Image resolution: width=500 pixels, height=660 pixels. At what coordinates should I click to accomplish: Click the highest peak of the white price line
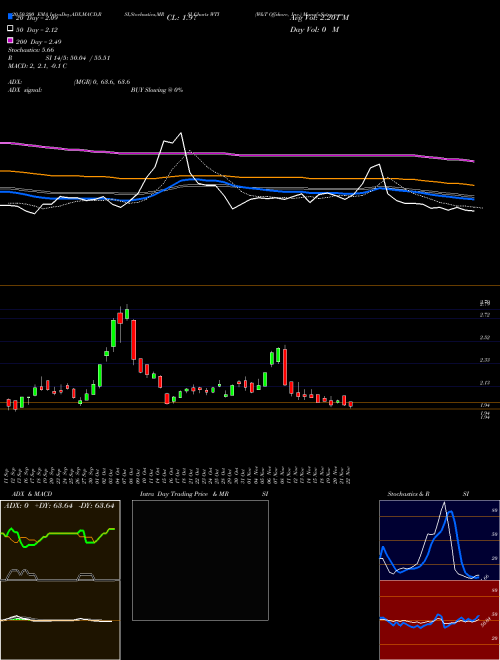point(181,133)
